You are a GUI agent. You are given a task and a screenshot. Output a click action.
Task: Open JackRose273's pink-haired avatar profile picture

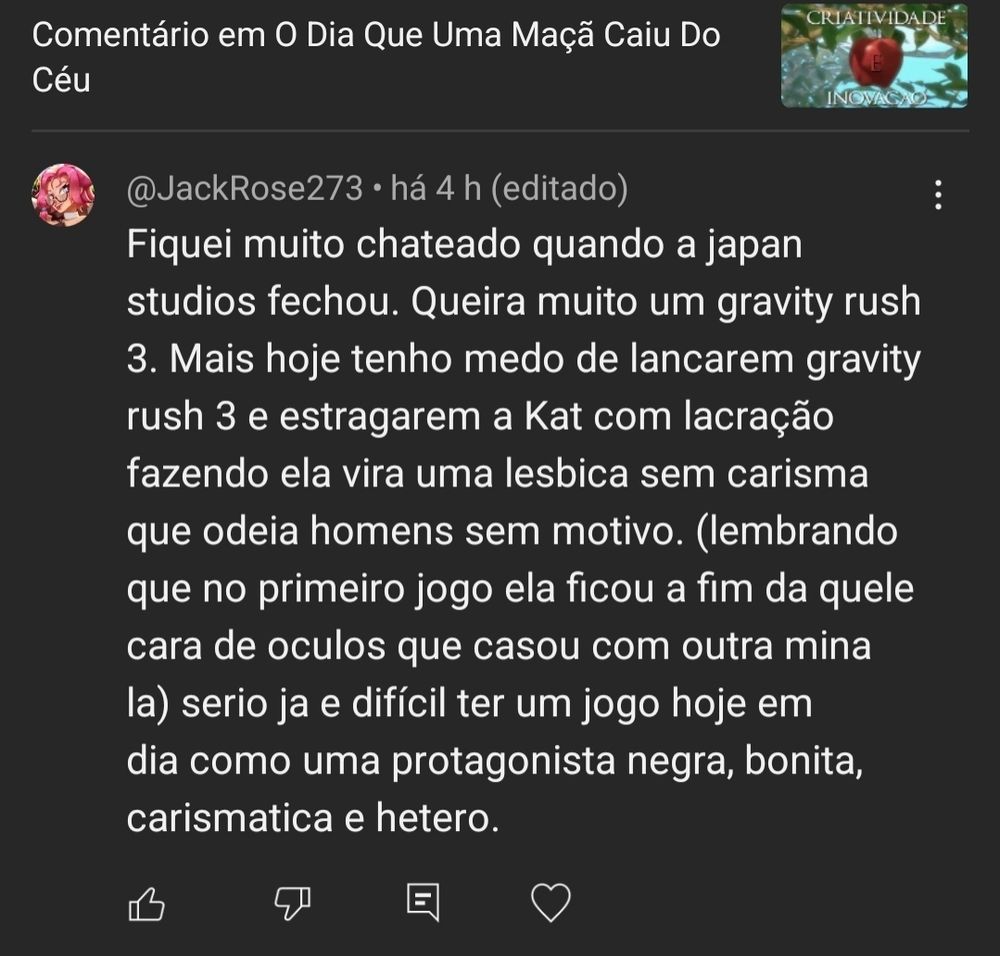pos(63,195)
